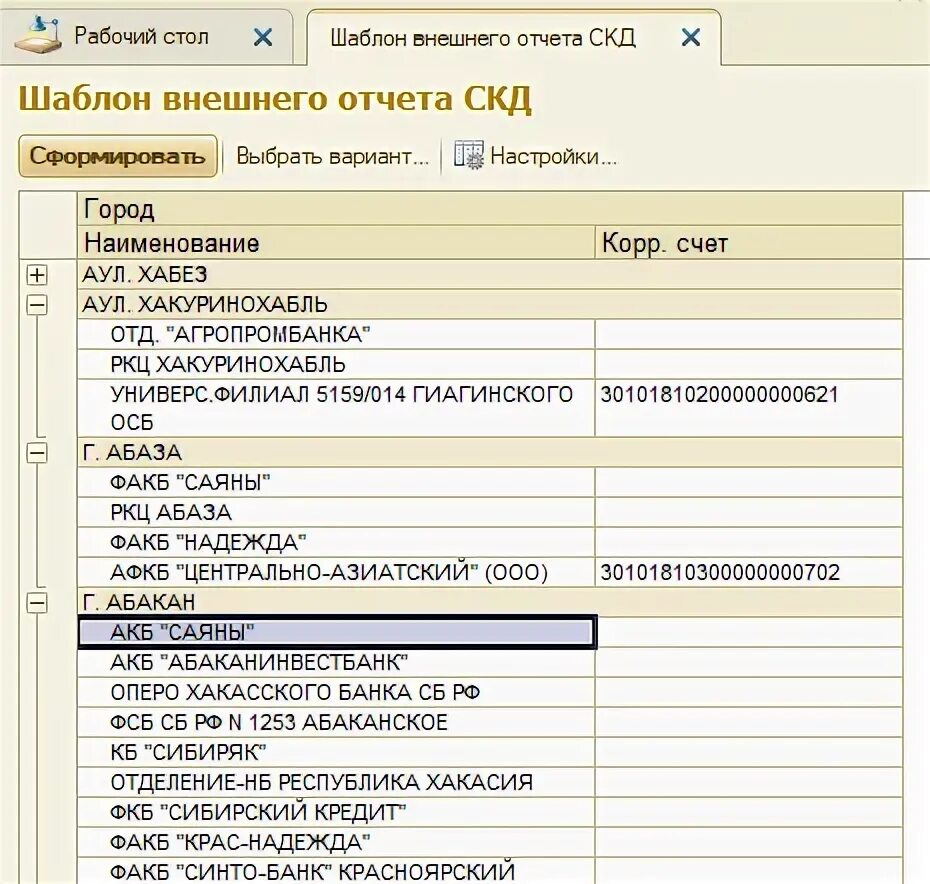Close the Шаблон внешнего отчета СКД tab

coord(690,37)
